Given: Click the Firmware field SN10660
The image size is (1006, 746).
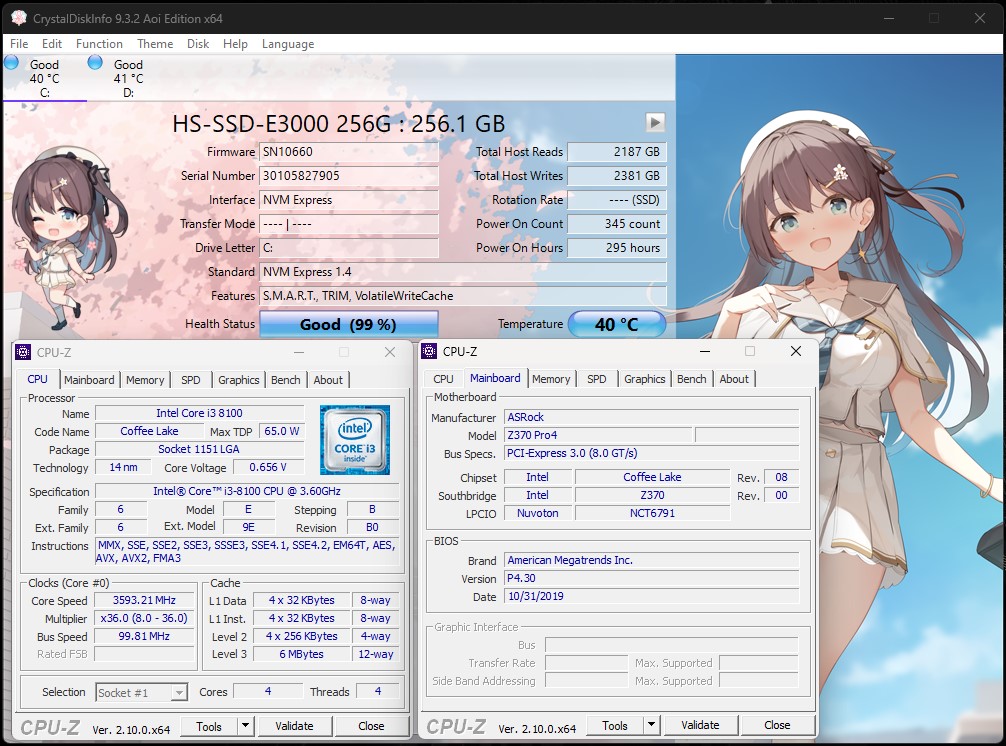Looking at the screenshot, I should (x=349, y=152).
